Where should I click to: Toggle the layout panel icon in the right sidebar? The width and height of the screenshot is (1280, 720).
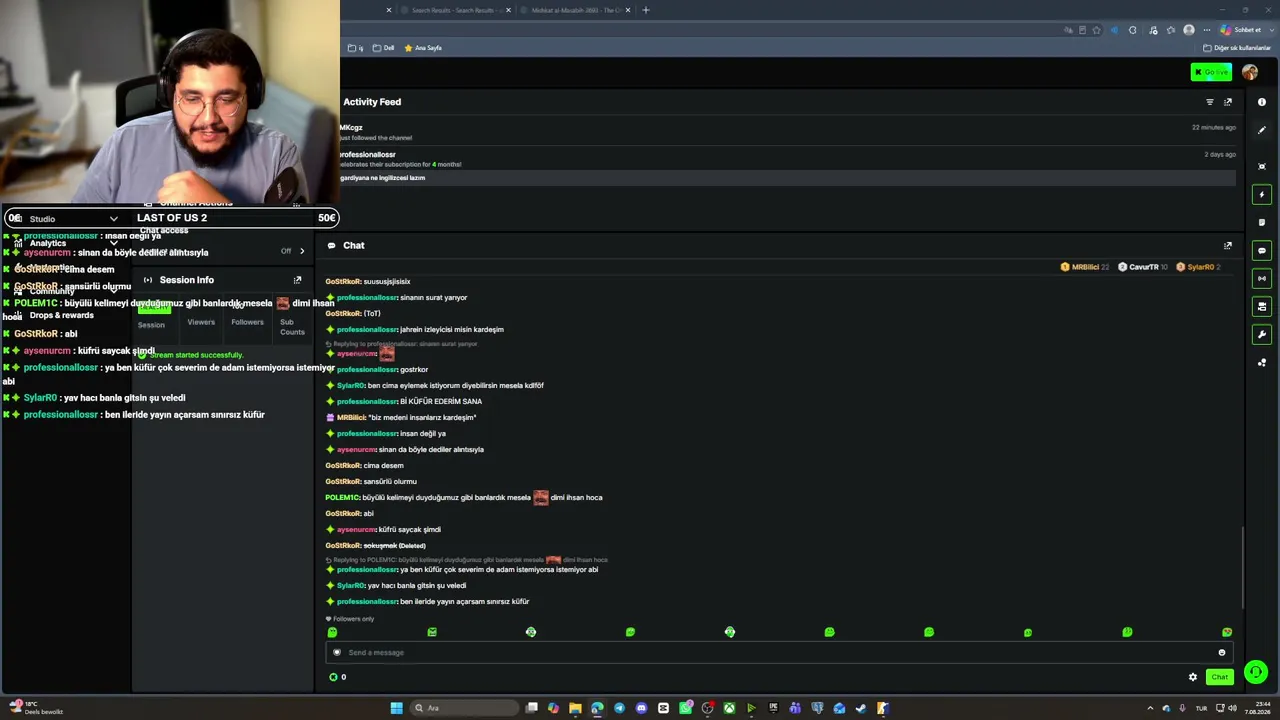(x=1262, y=306)
